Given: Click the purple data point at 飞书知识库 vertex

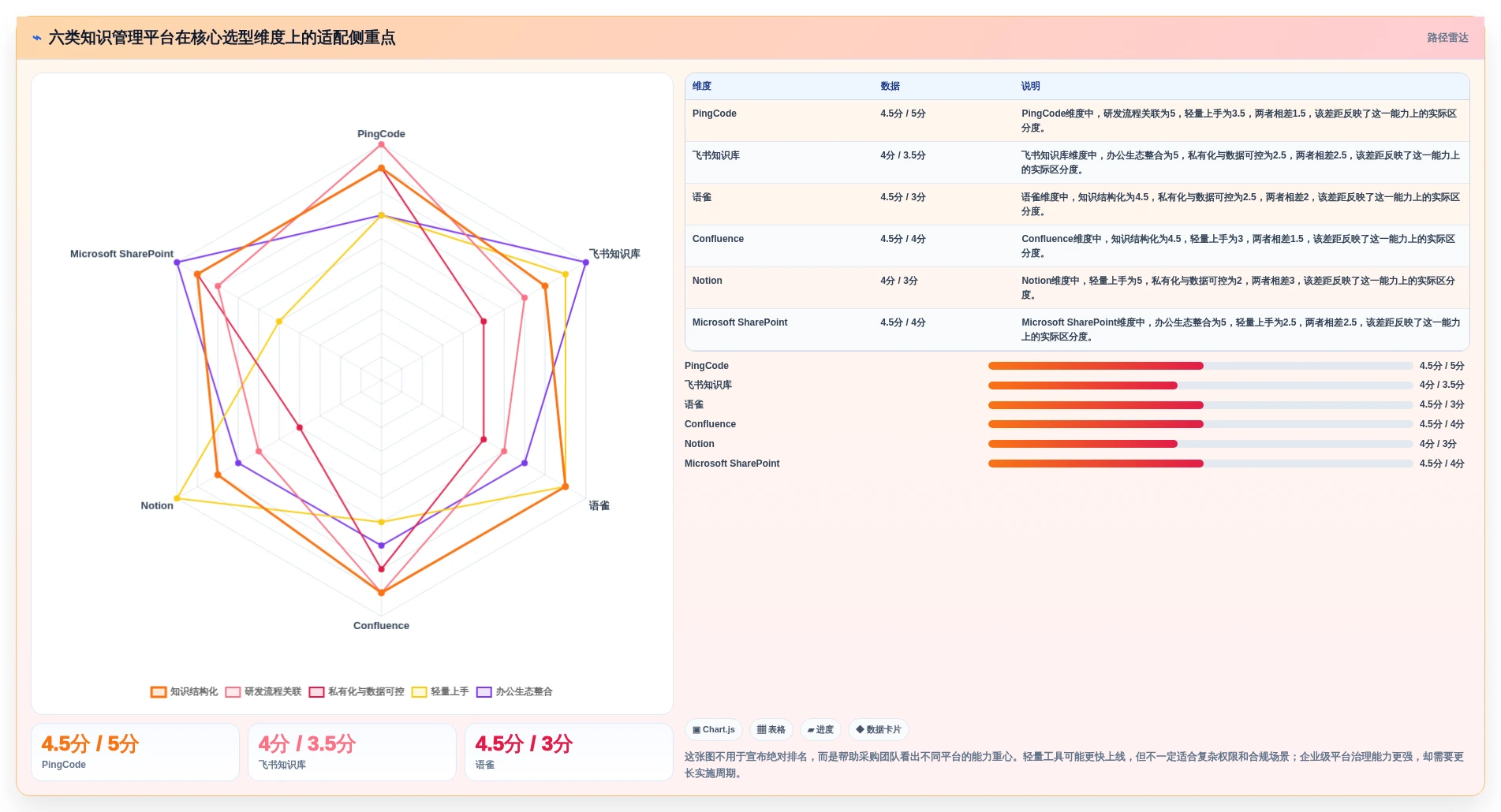Looking at the screenshot, I should coord(586,263).
